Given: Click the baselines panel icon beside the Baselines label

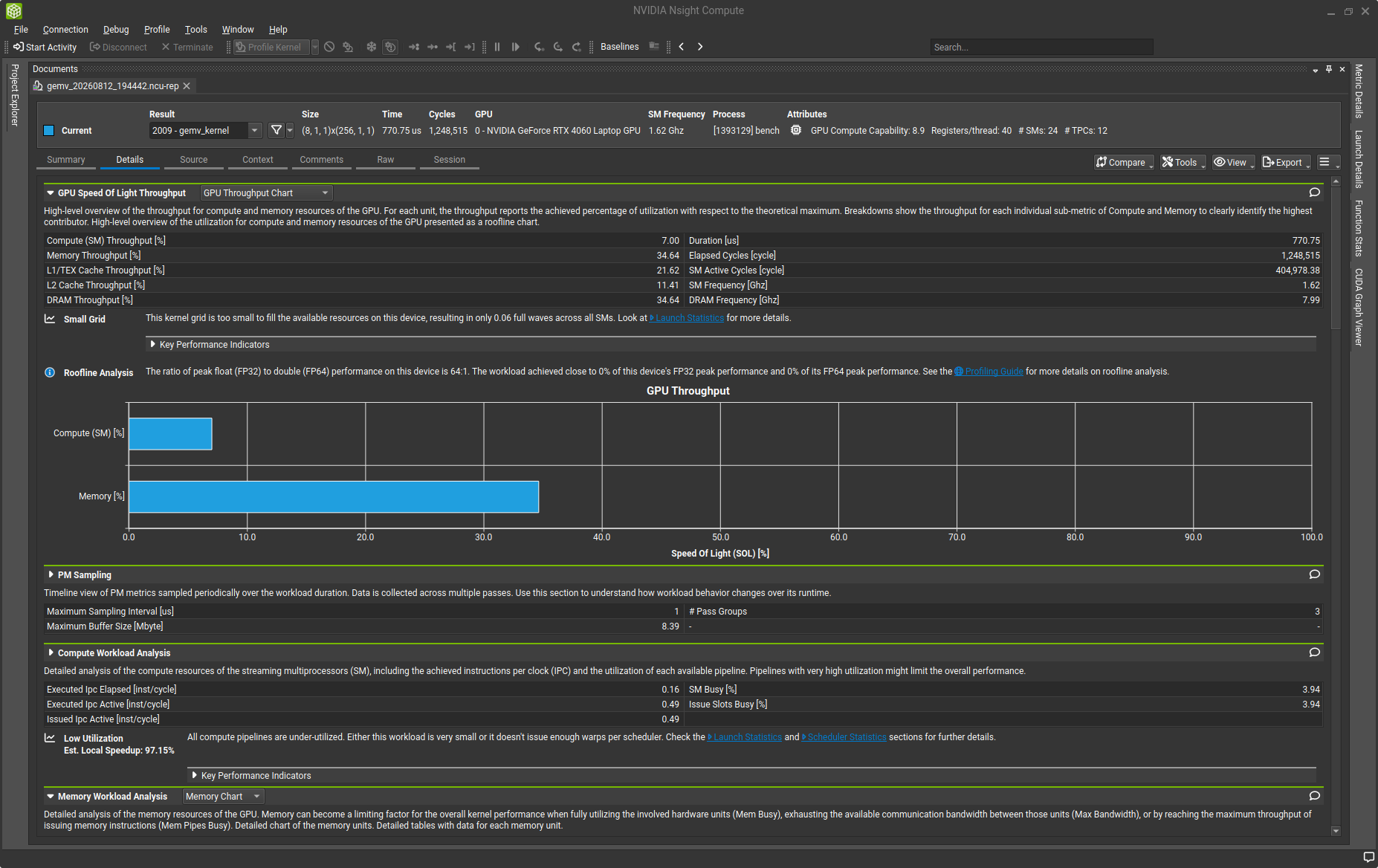Looking at the screenshot, I should [x=654, y=46].
